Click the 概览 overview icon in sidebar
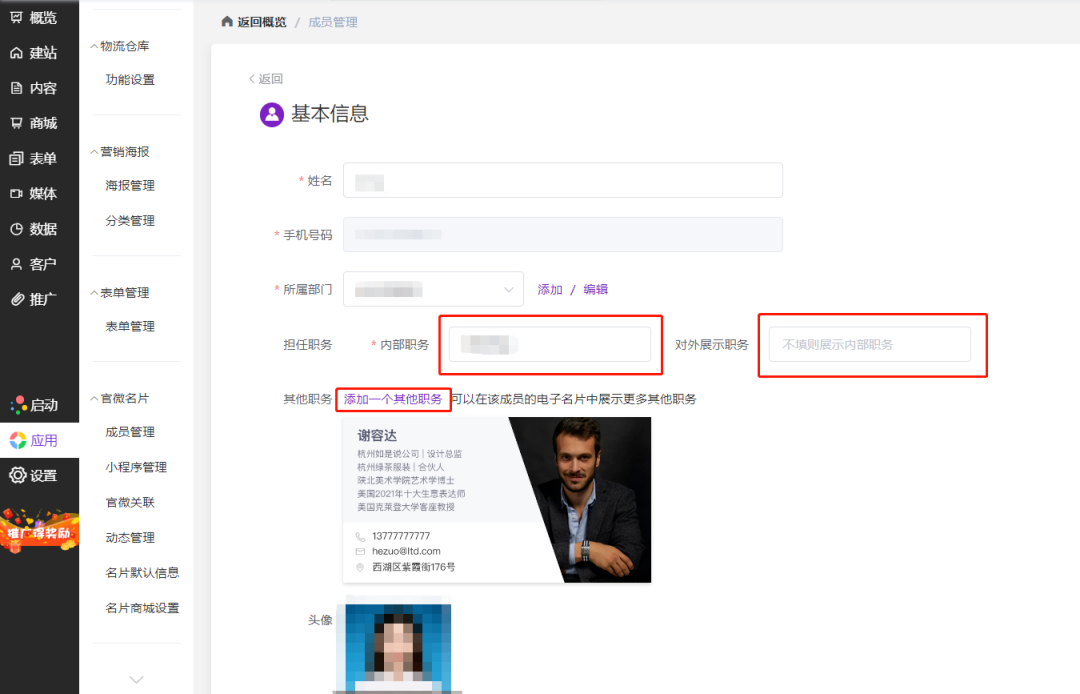 click(x=17, y=17)
